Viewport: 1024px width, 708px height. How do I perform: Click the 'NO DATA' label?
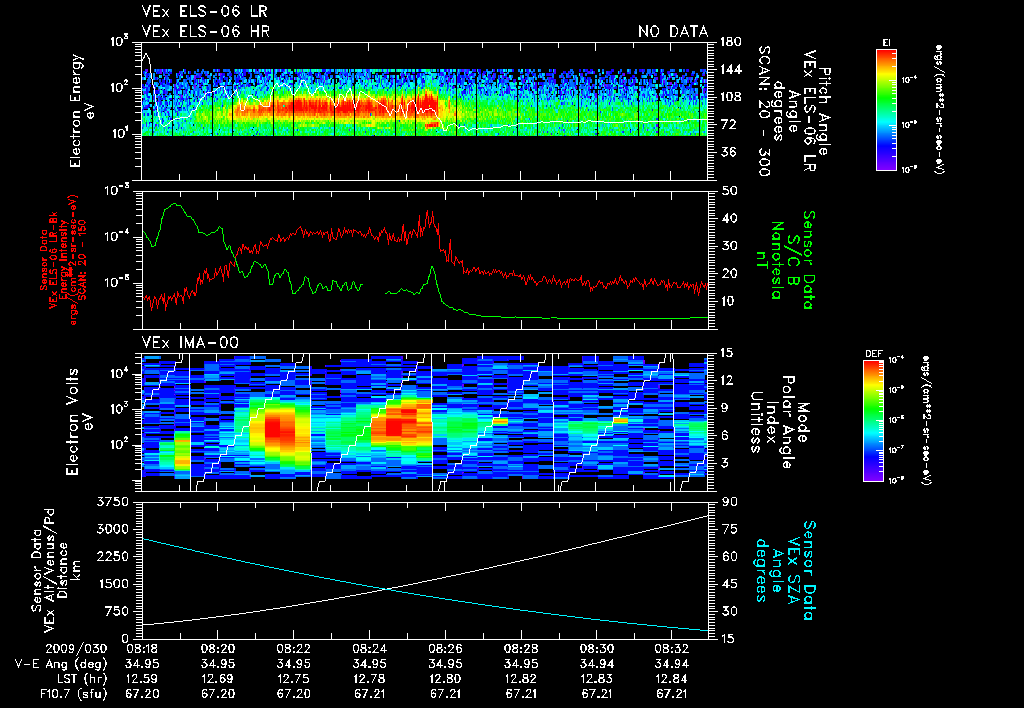[673, 31]
